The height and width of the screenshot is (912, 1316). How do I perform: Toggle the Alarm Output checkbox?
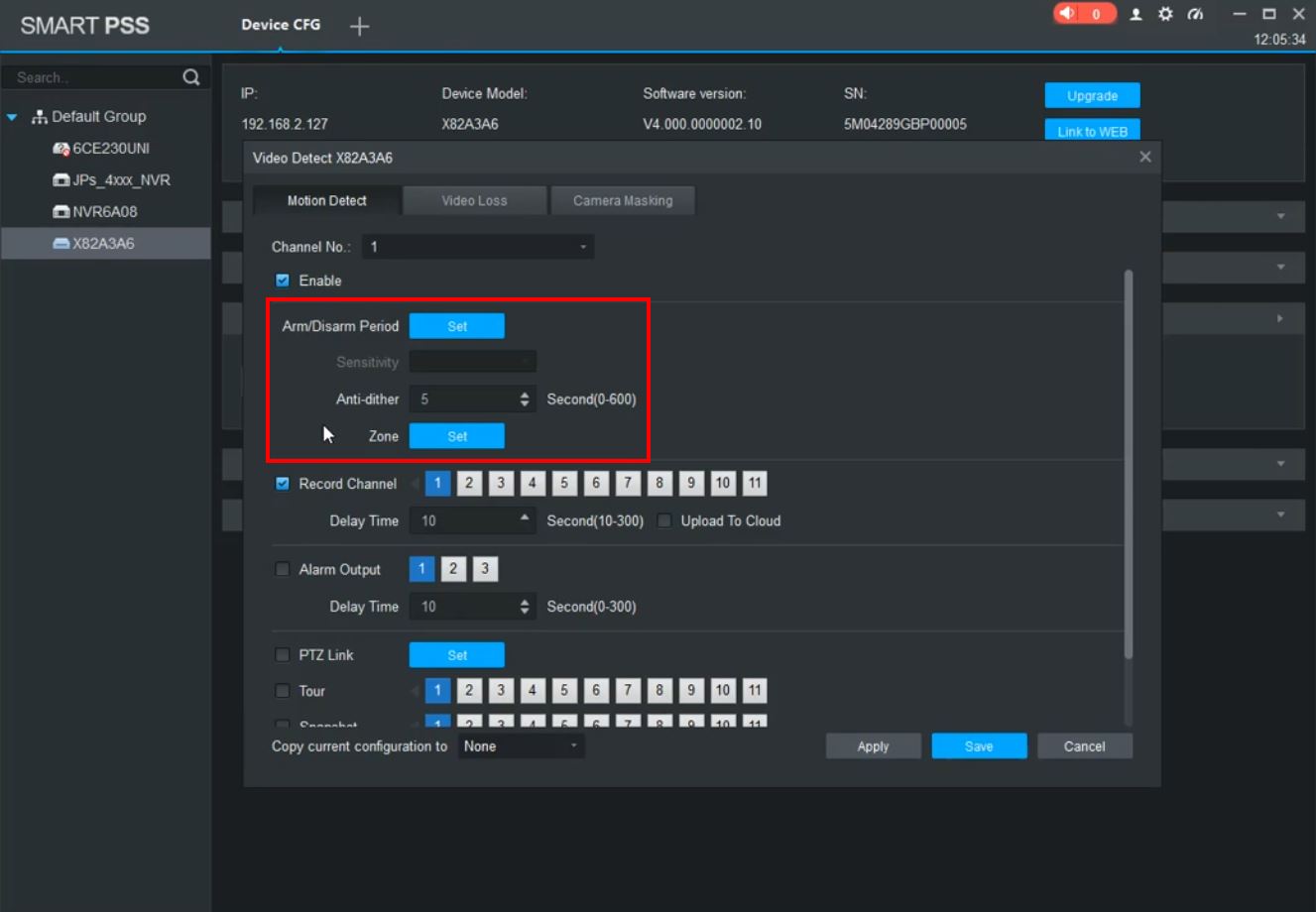pyautogui.click(x=283, y=569)
